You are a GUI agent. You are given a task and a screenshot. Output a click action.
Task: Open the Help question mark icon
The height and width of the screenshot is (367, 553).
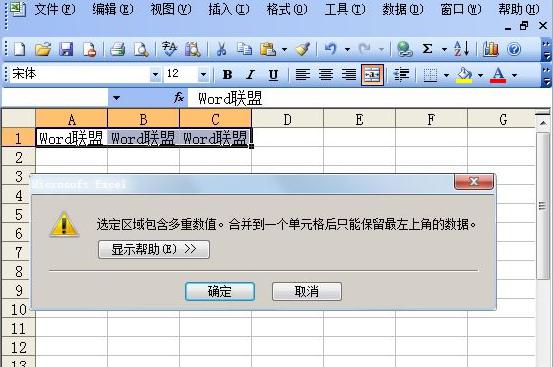(514, 49)
